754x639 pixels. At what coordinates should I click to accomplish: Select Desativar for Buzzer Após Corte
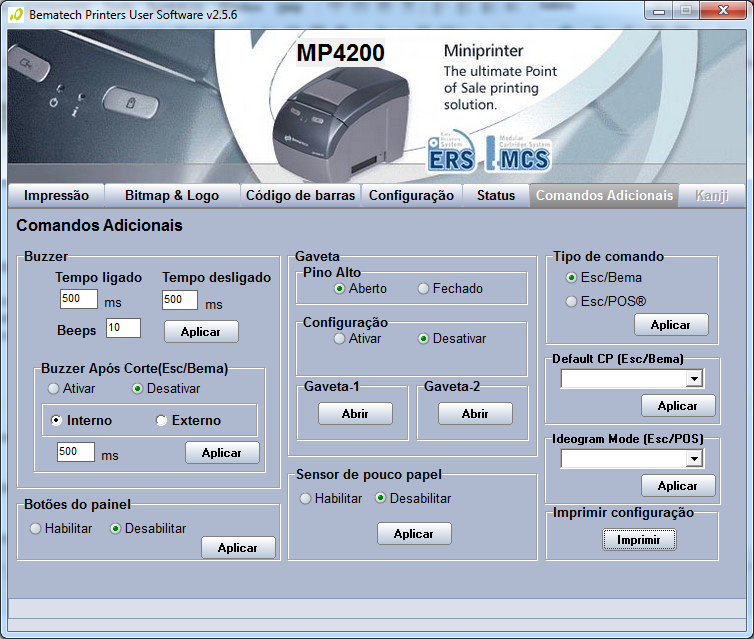tap(166, 388)
